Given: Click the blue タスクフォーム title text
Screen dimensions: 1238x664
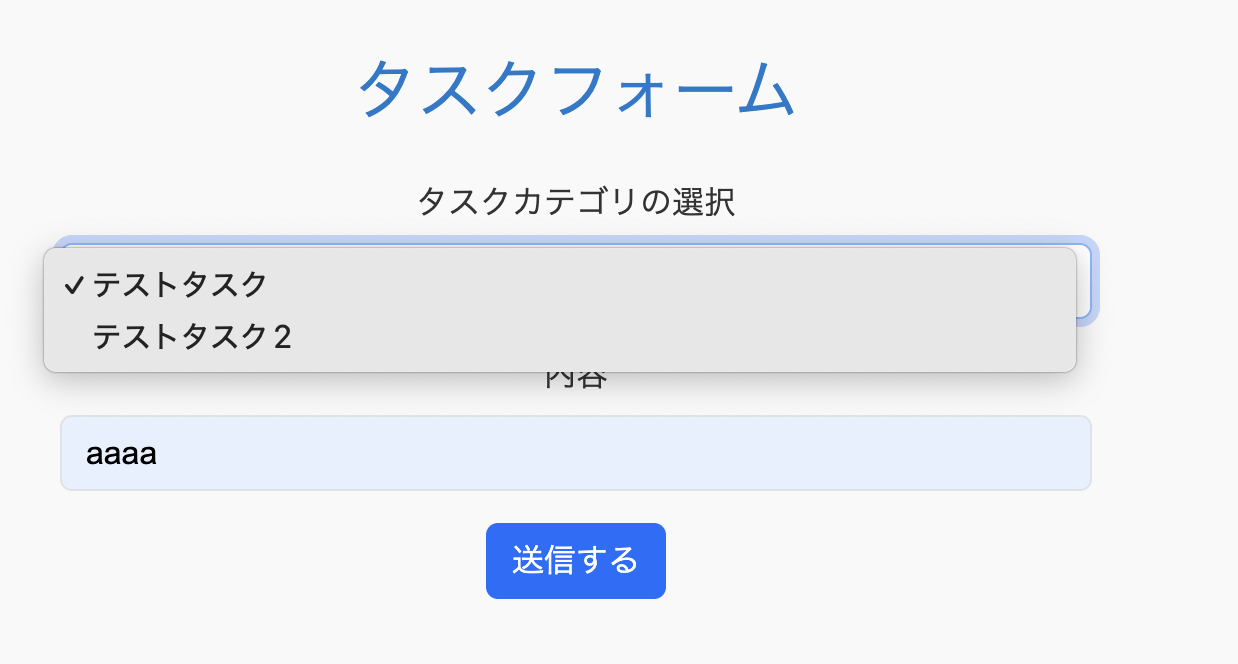Looking at the screenshot, I should (576, 89).
